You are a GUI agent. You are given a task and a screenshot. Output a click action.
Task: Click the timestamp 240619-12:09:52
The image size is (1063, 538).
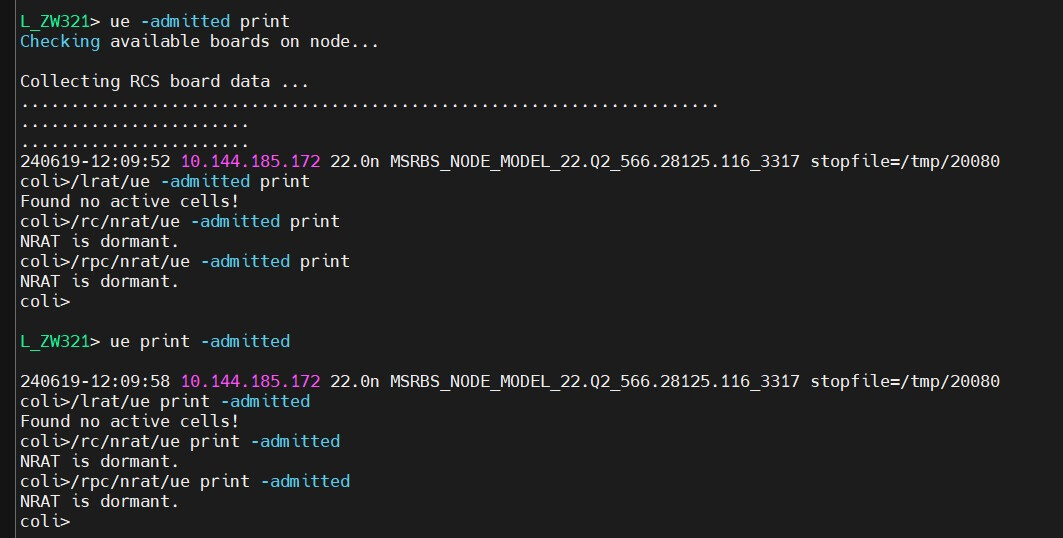[x=95, y=162]
